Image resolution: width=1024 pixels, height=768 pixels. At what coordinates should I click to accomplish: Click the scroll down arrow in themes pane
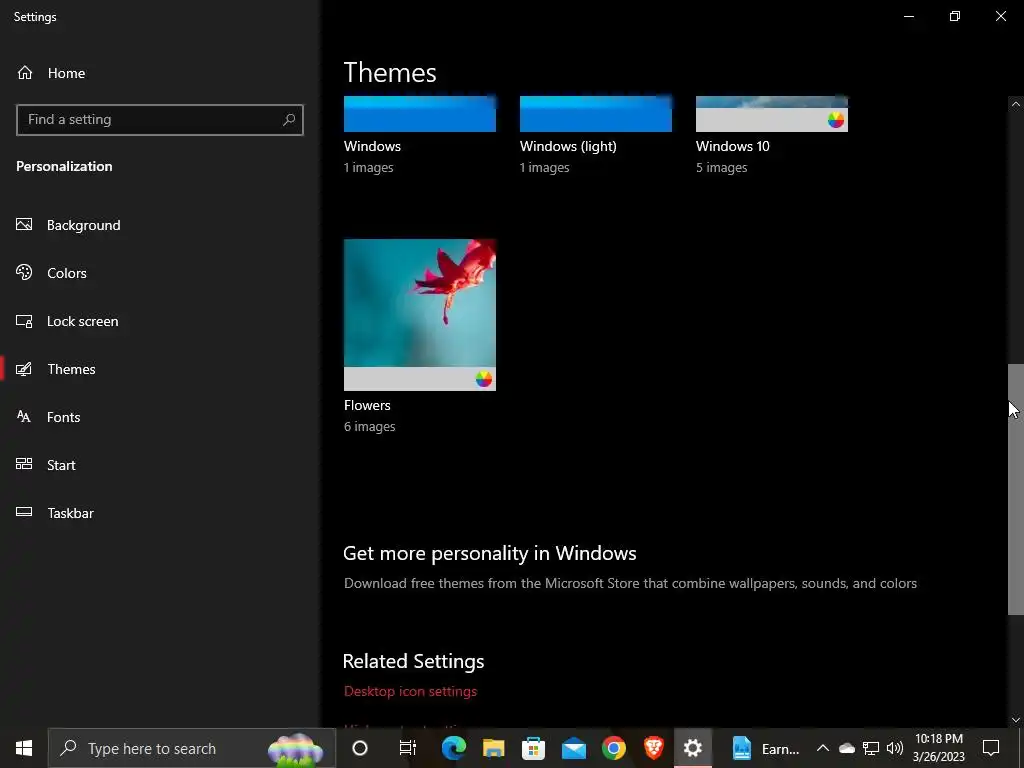coord(1016,720)
